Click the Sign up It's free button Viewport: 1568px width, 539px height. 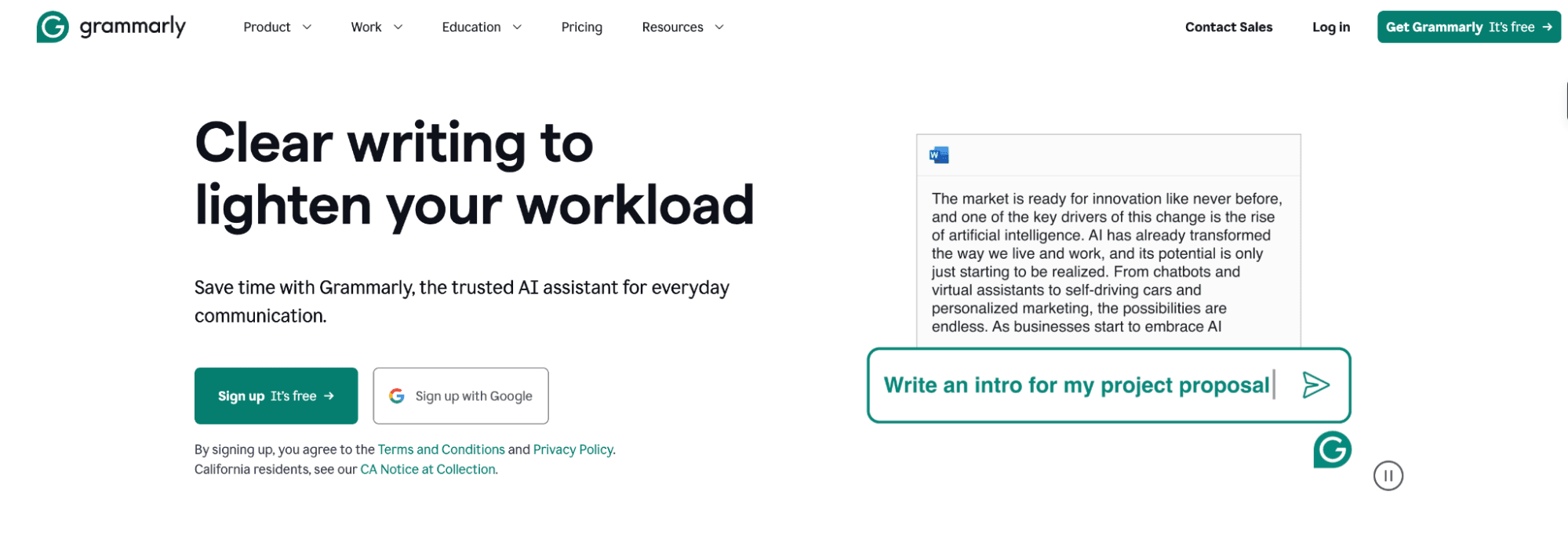276,396
